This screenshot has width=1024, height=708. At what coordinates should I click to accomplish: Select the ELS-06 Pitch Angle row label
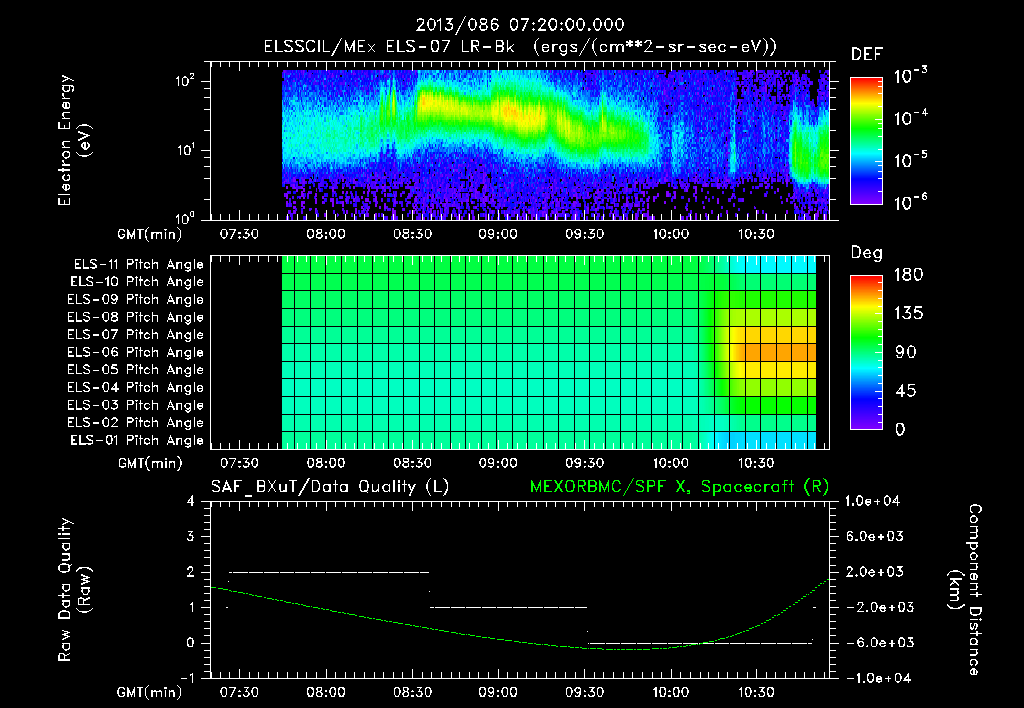(136, 353)
